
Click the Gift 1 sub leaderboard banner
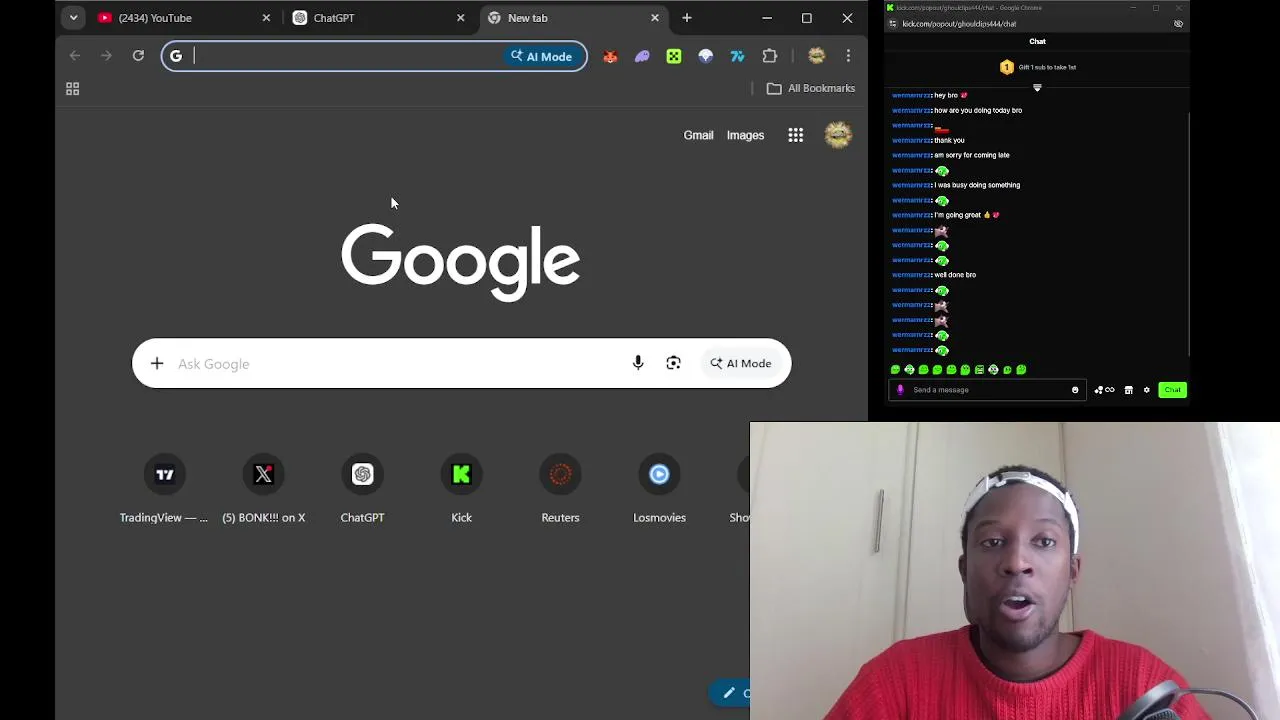(1037, 67)
